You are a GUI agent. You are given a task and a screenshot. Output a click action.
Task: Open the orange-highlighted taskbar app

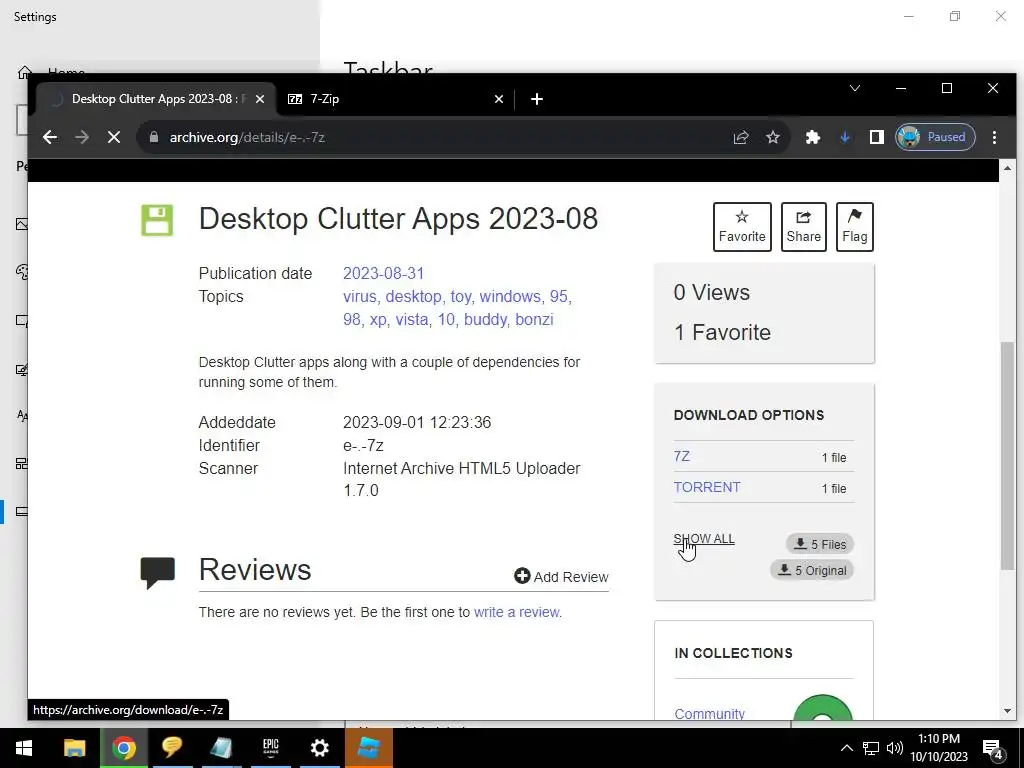(368, 748)
